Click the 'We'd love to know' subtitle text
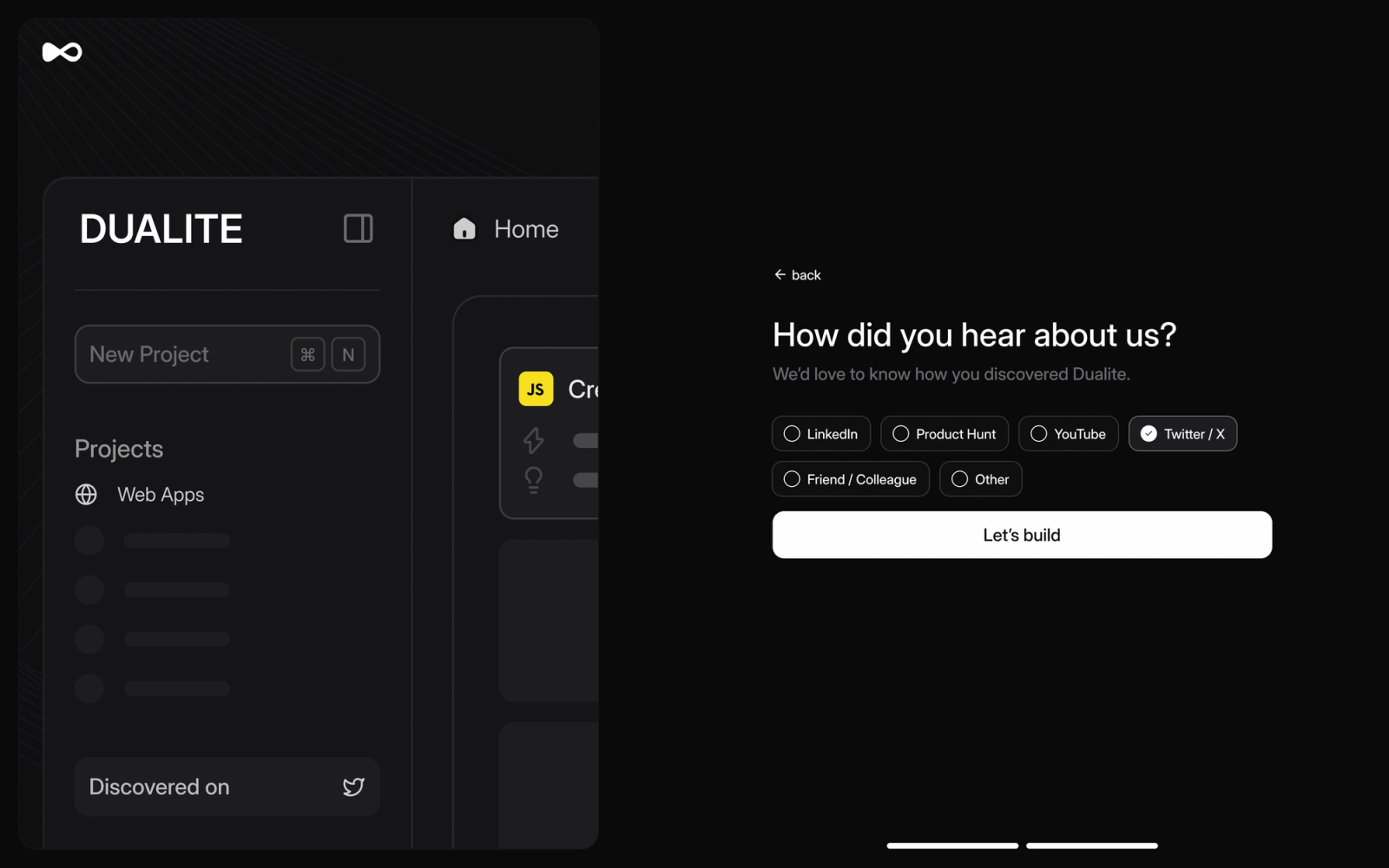This screenshot has height=868, width=1389. tap(951, 374)
